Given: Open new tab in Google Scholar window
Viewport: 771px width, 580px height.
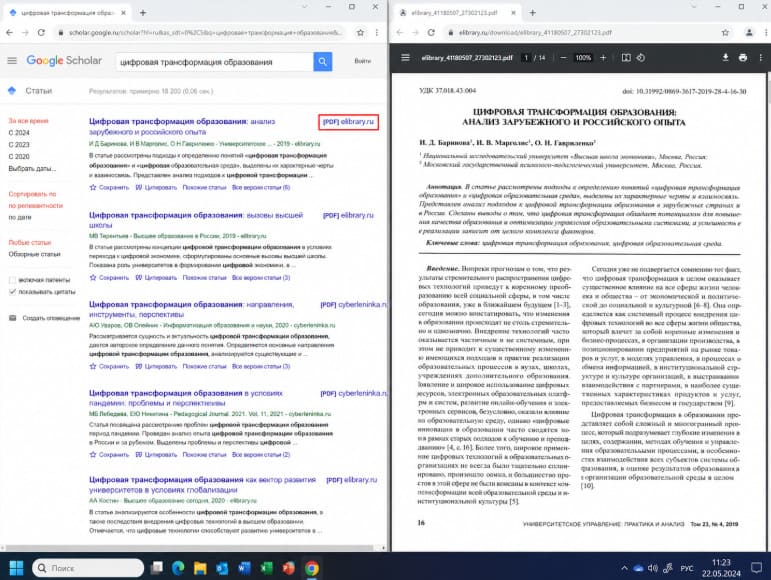Looking at the screenshot, I should [143, 13].
